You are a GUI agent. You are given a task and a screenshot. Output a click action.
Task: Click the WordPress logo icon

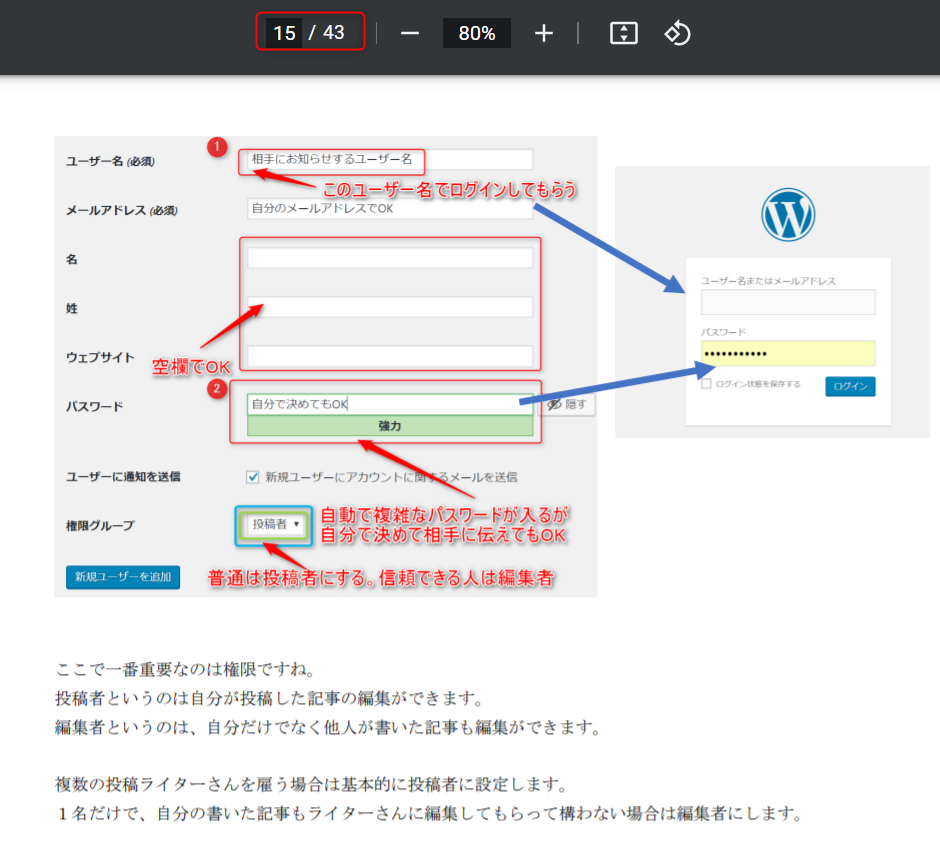788,215
